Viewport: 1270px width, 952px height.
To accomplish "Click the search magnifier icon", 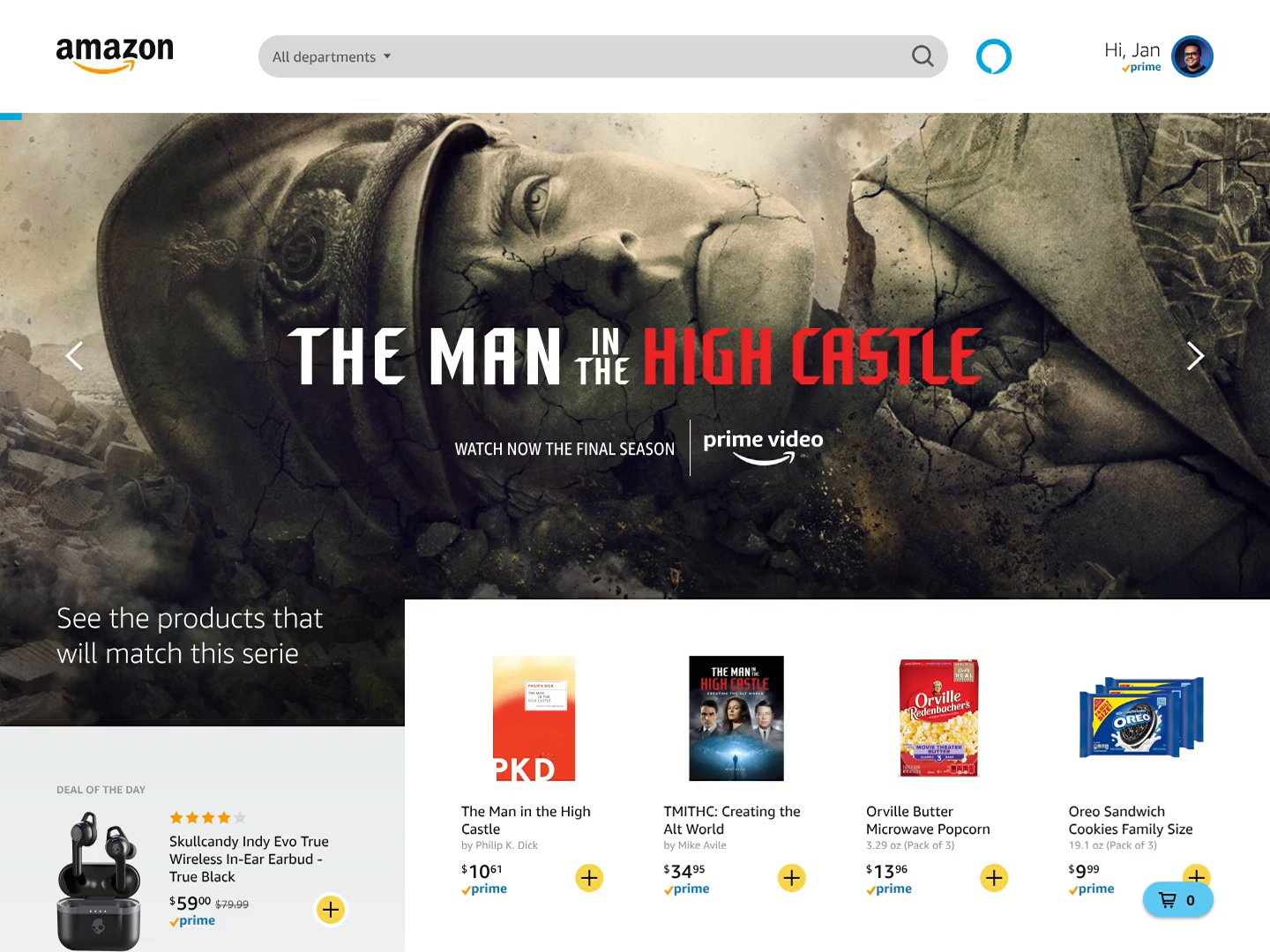I will (923, 56).
